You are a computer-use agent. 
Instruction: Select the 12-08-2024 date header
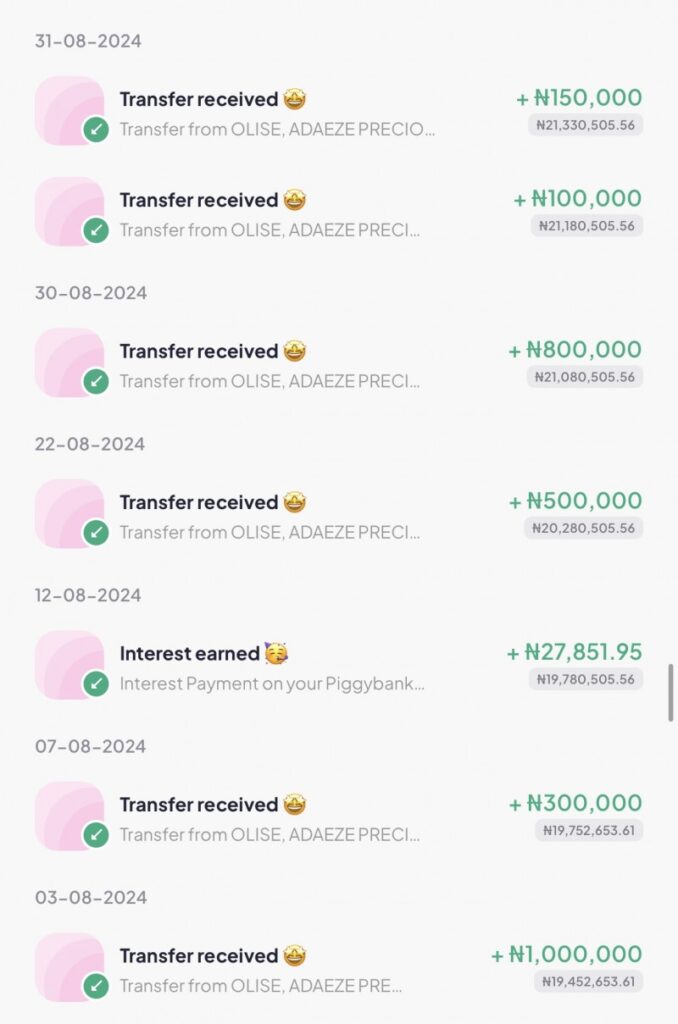(88, 595)
